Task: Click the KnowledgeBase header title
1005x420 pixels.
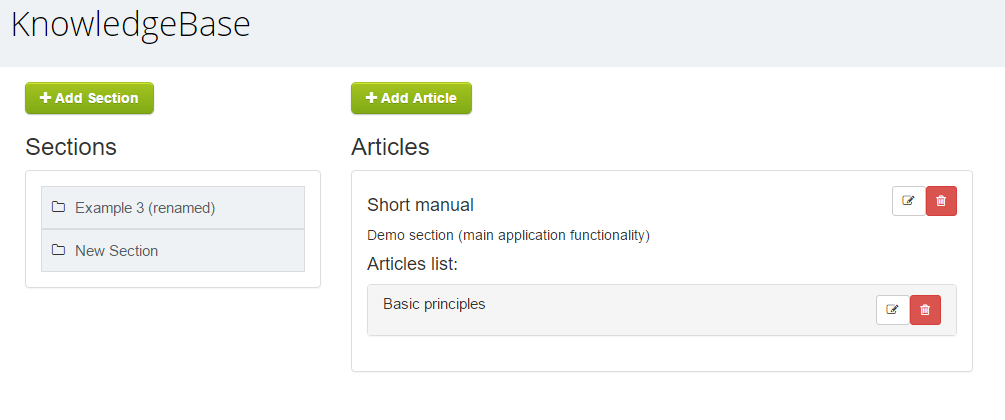Action: coord(130,25)
